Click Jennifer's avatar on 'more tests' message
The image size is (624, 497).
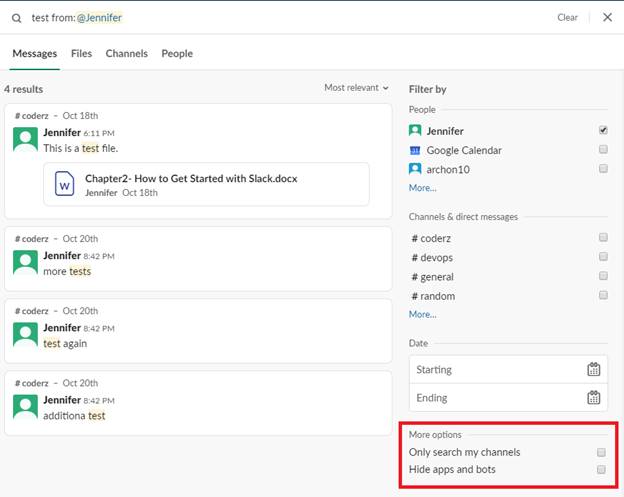point(25,263)
